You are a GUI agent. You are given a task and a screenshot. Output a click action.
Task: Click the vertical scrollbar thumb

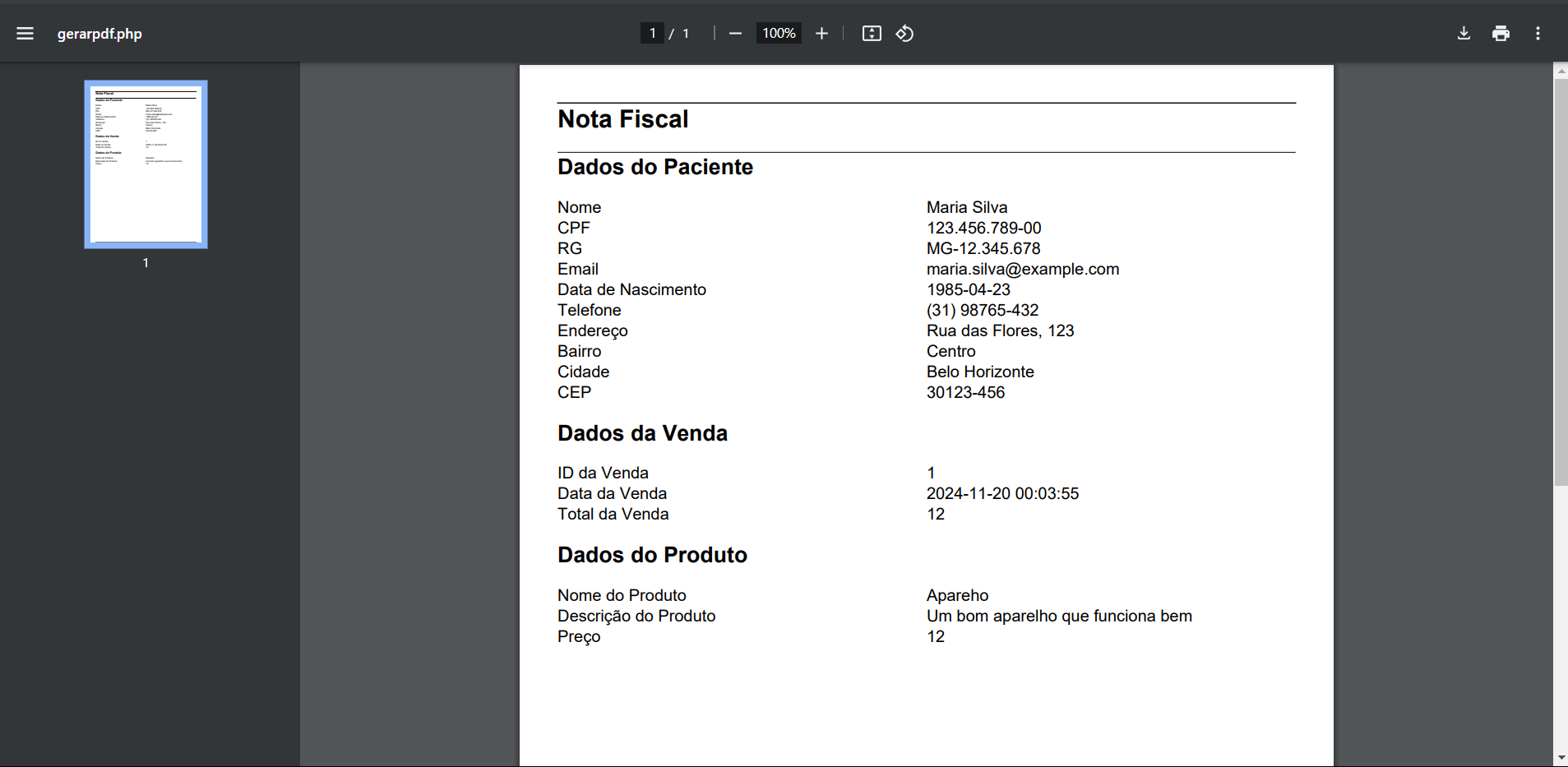click(x=1561, y=282)
